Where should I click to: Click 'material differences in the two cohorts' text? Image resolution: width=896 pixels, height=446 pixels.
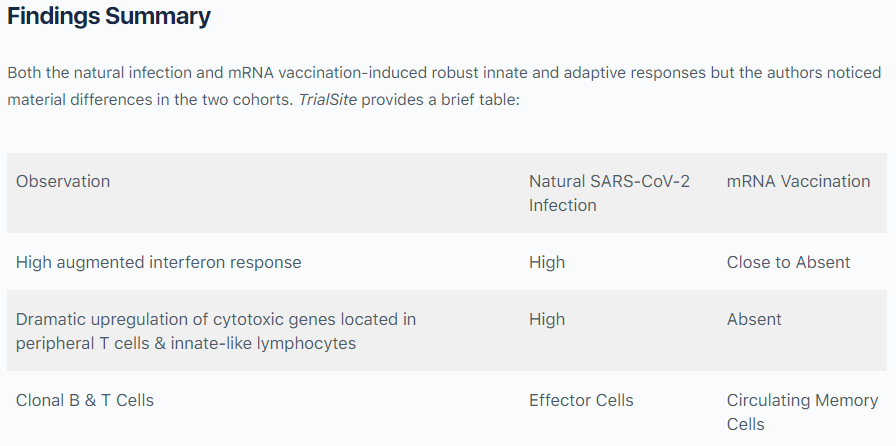click(150, 99)
